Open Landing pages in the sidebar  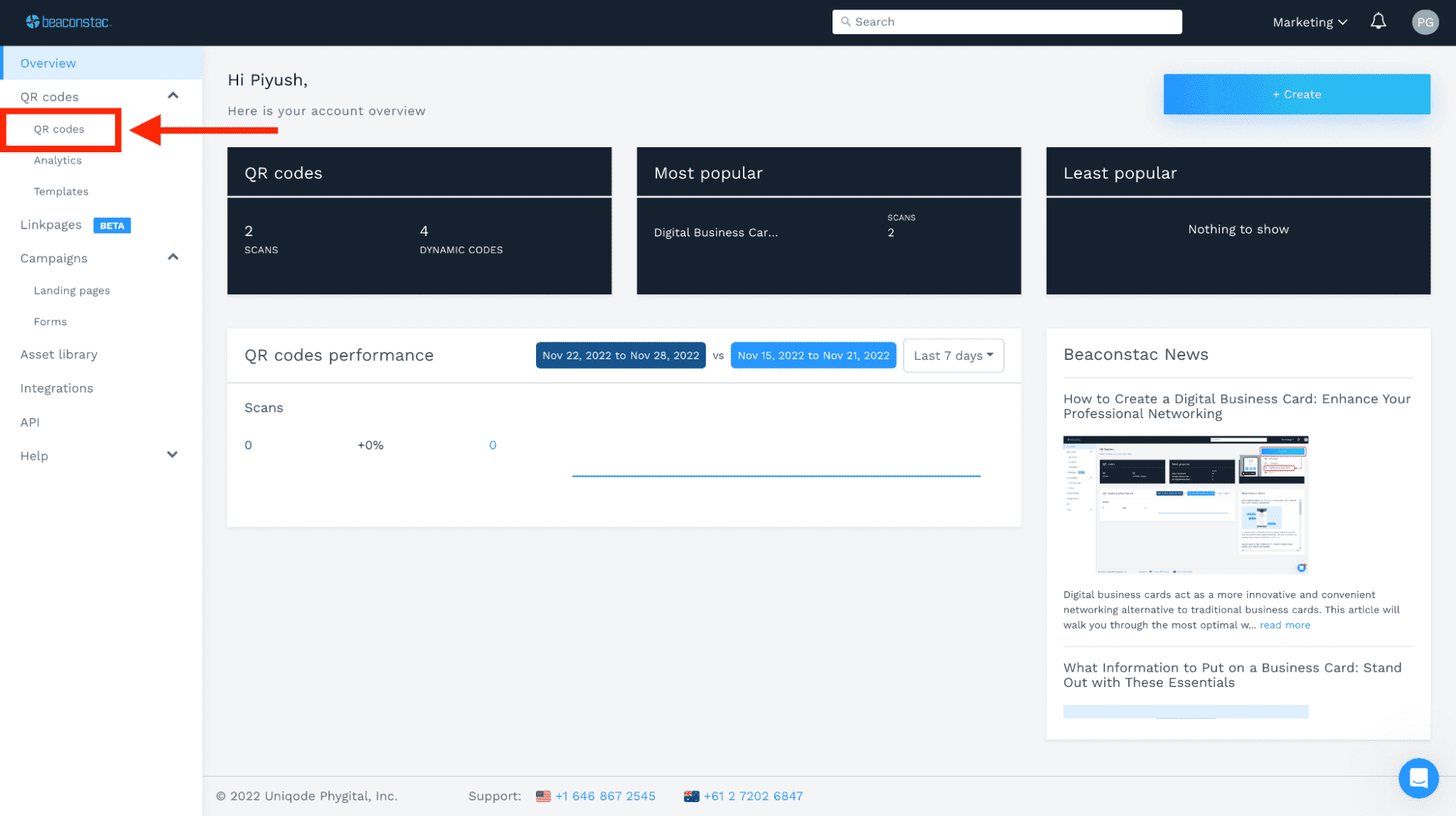72,291
